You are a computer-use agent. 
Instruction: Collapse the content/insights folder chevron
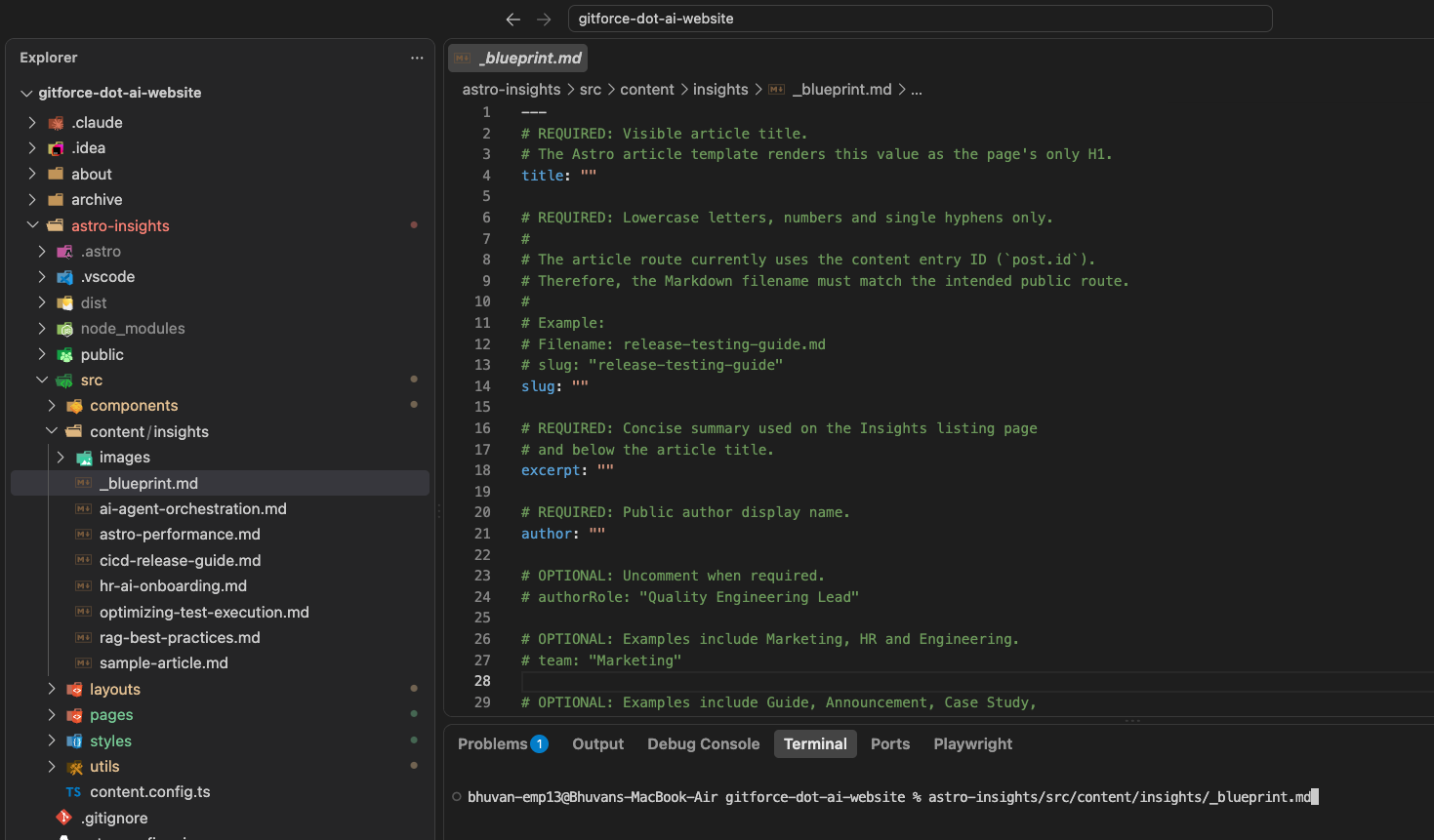52,431
